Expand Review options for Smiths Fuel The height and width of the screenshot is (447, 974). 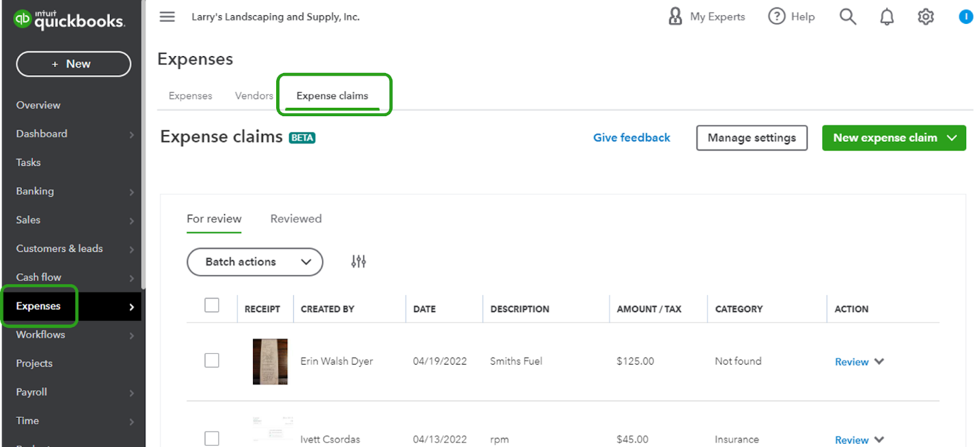click(x=879, y=361)
